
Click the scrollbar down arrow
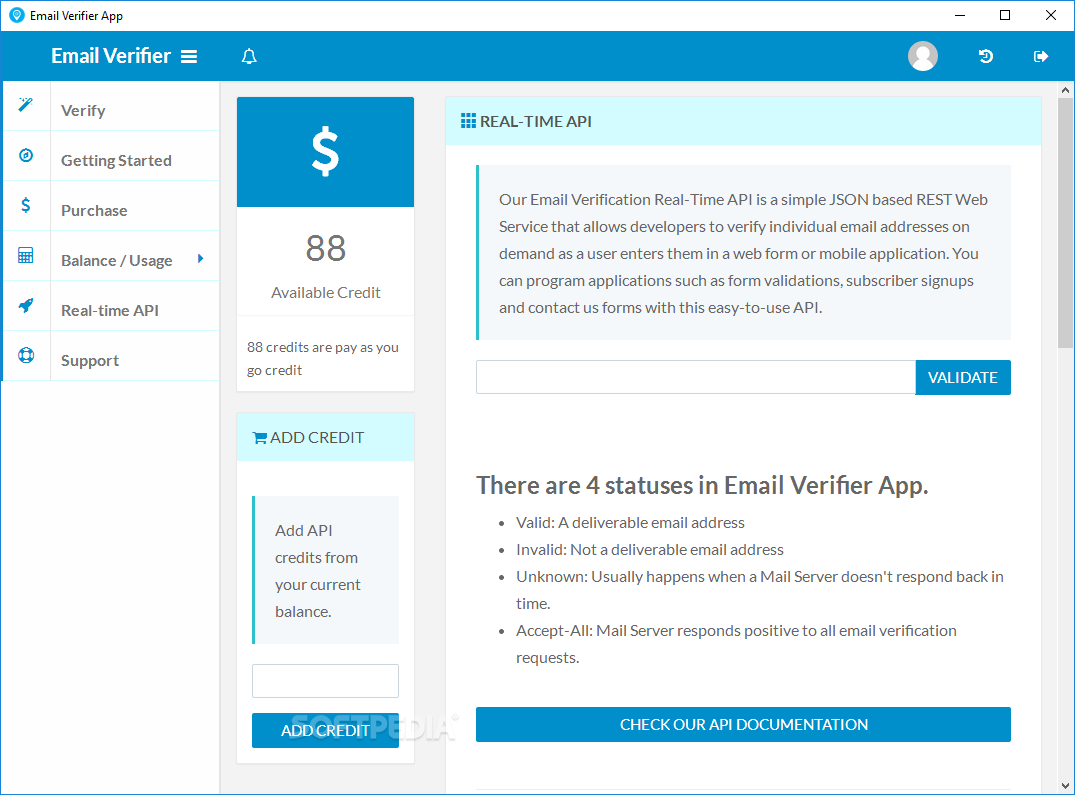point(1065,787)
